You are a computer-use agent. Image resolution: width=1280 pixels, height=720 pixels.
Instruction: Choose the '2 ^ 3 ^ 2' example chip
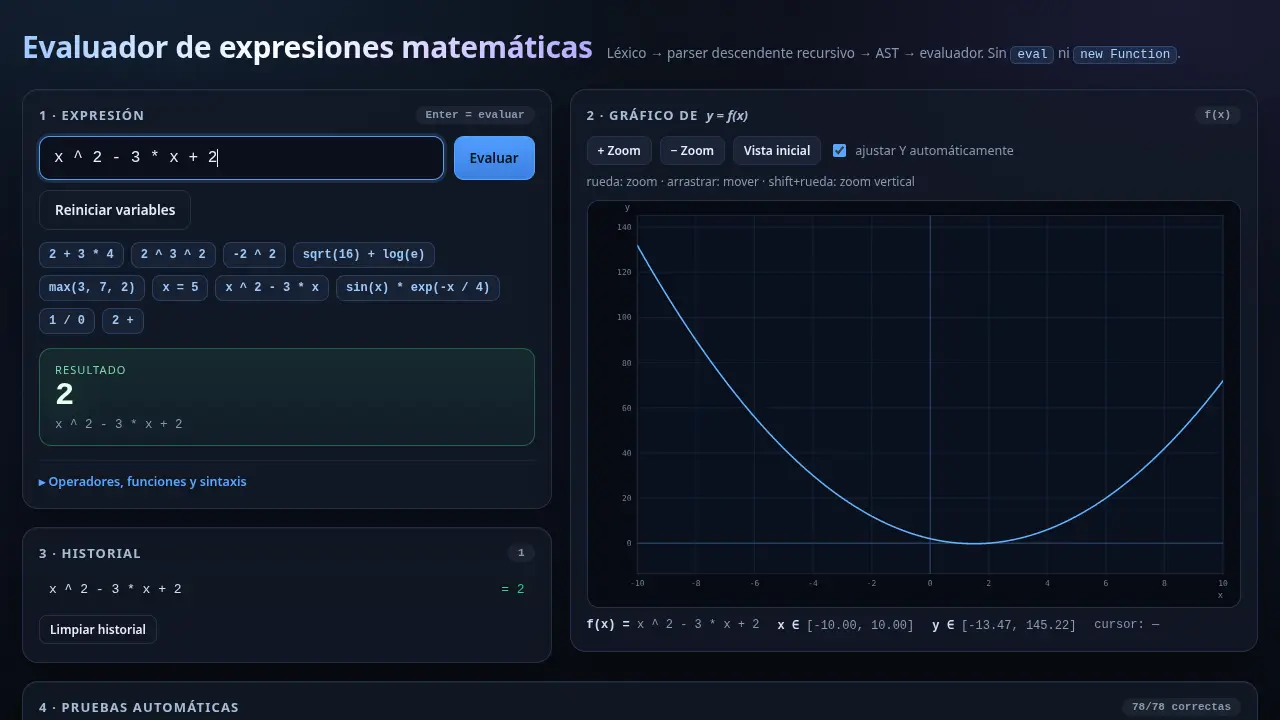point(173,255)
